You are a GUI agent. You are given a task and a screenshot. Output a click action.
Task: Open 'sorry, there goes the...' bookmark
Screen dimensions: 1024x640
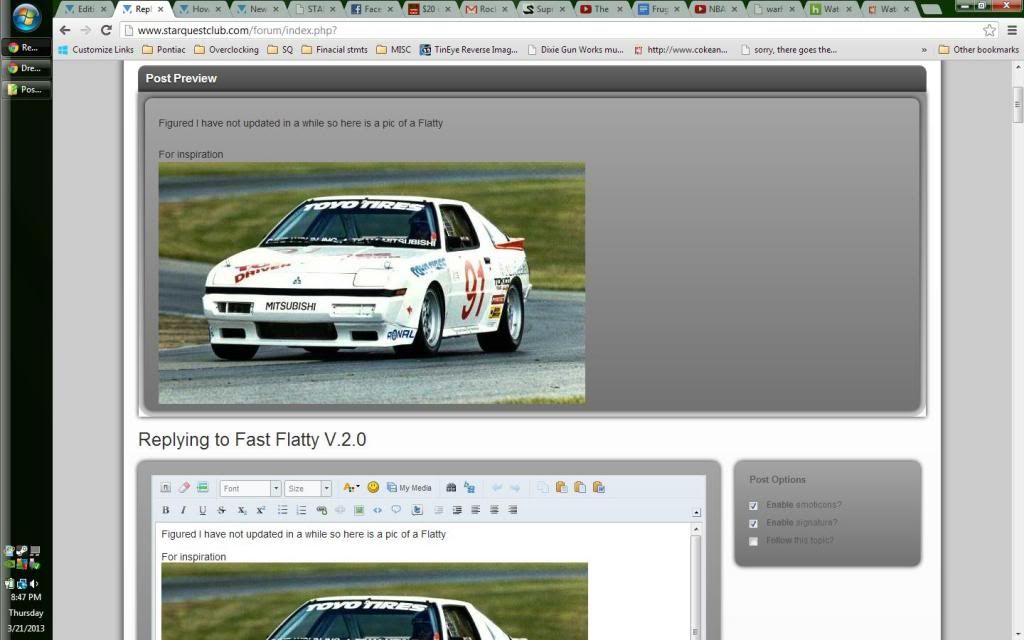789,50
